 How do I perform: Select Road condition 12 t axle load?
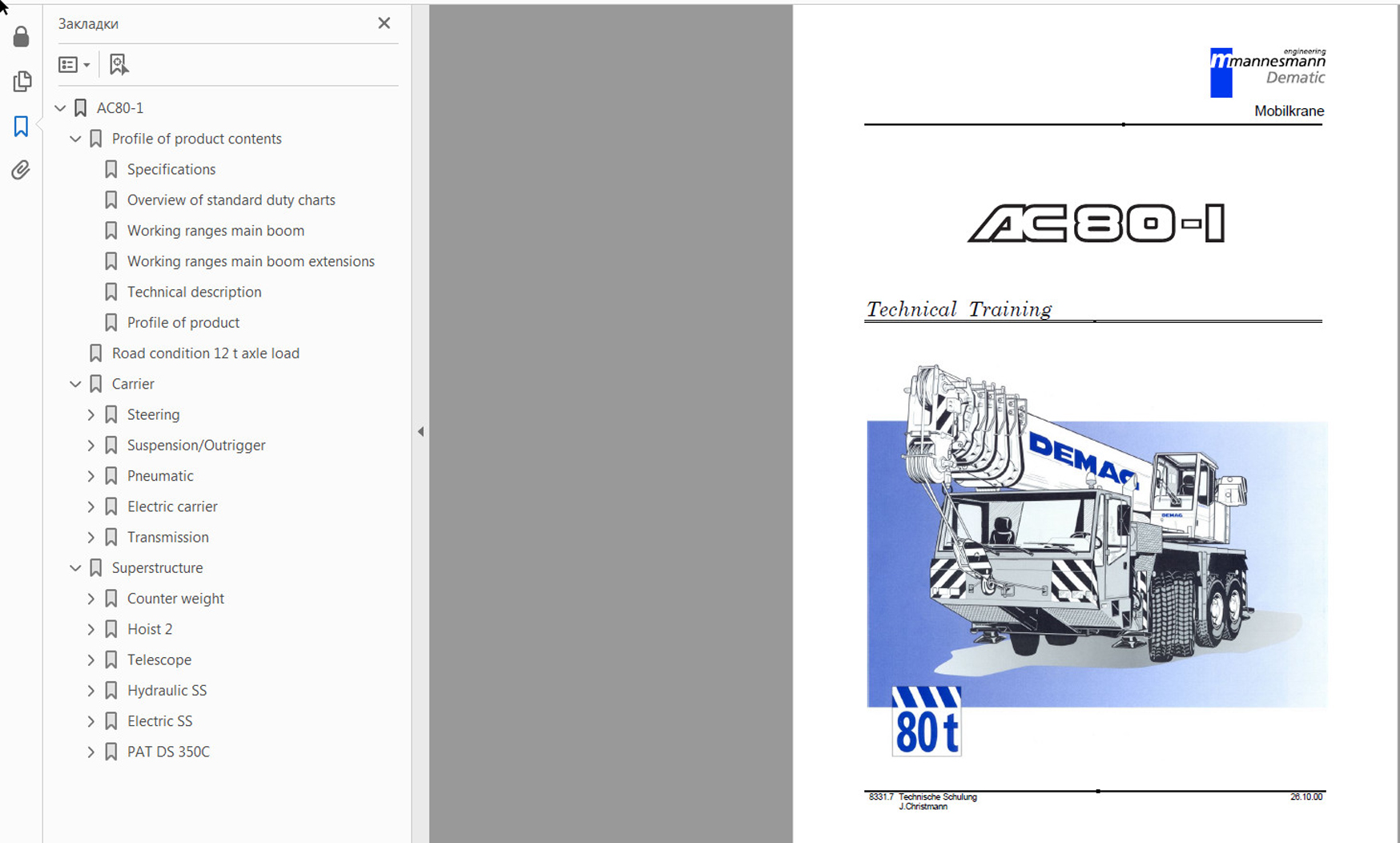pos(205,353)
